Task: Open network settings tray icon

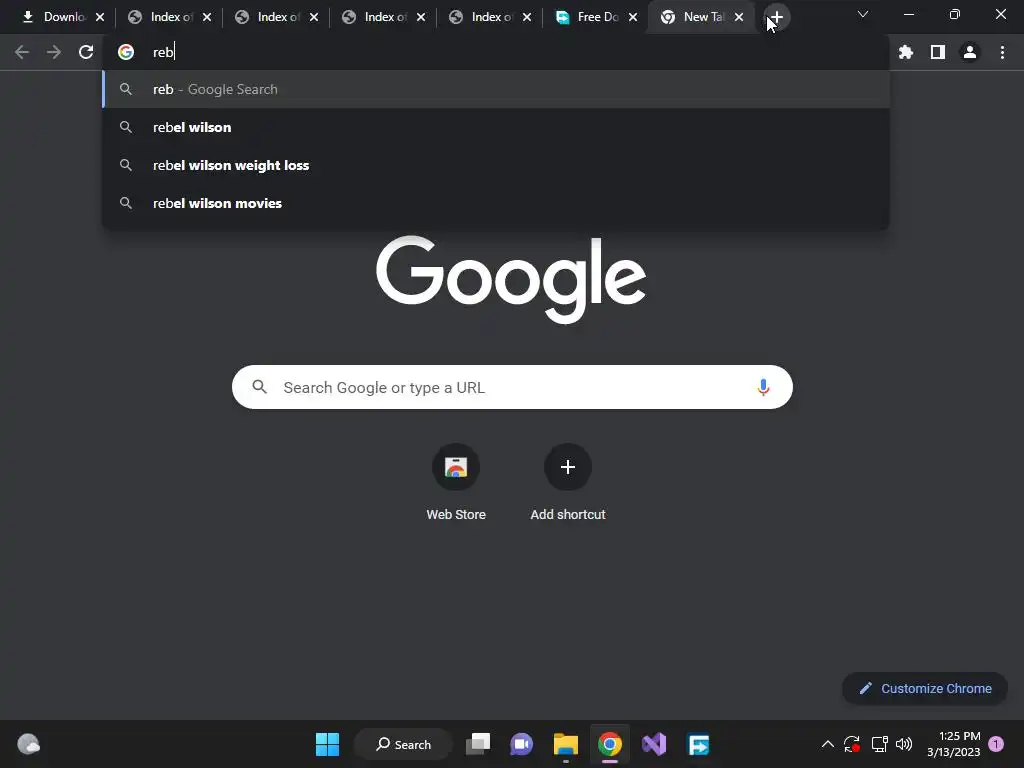Action: pos(879,744)
